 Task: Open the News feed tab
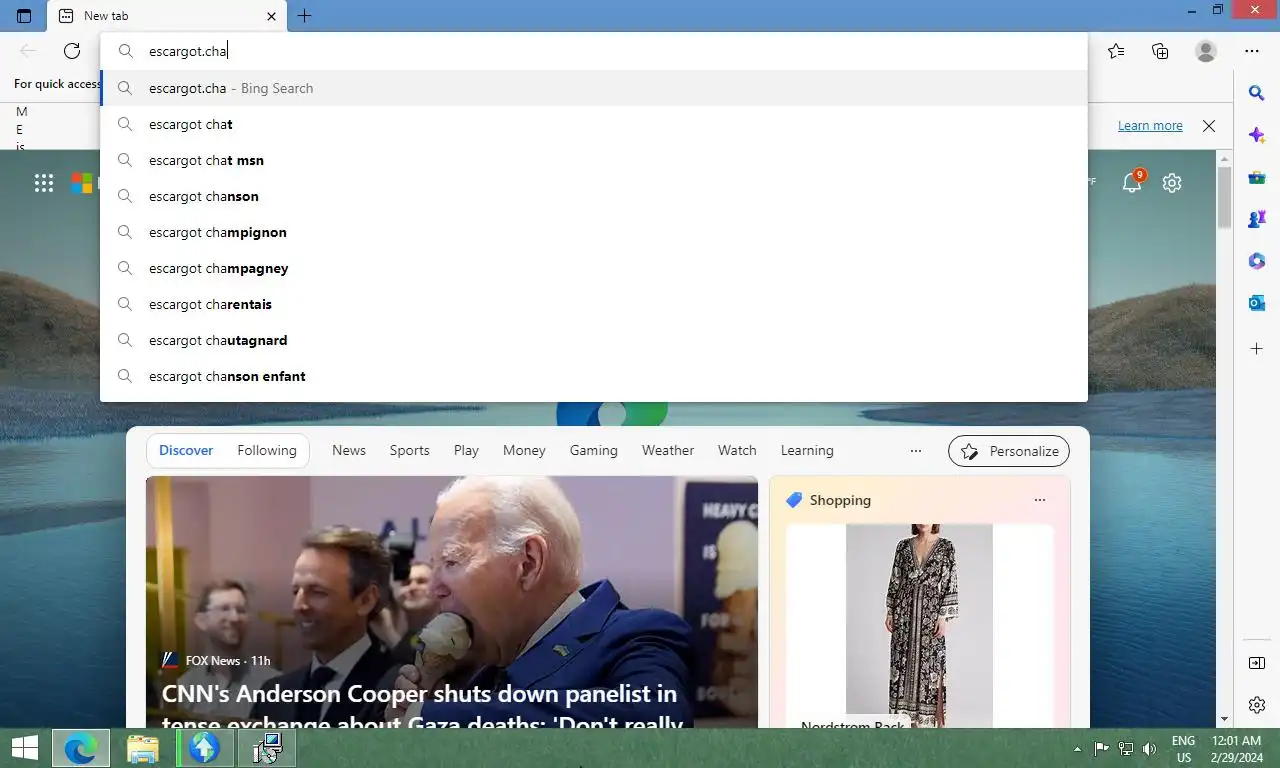tap(349, 451)
